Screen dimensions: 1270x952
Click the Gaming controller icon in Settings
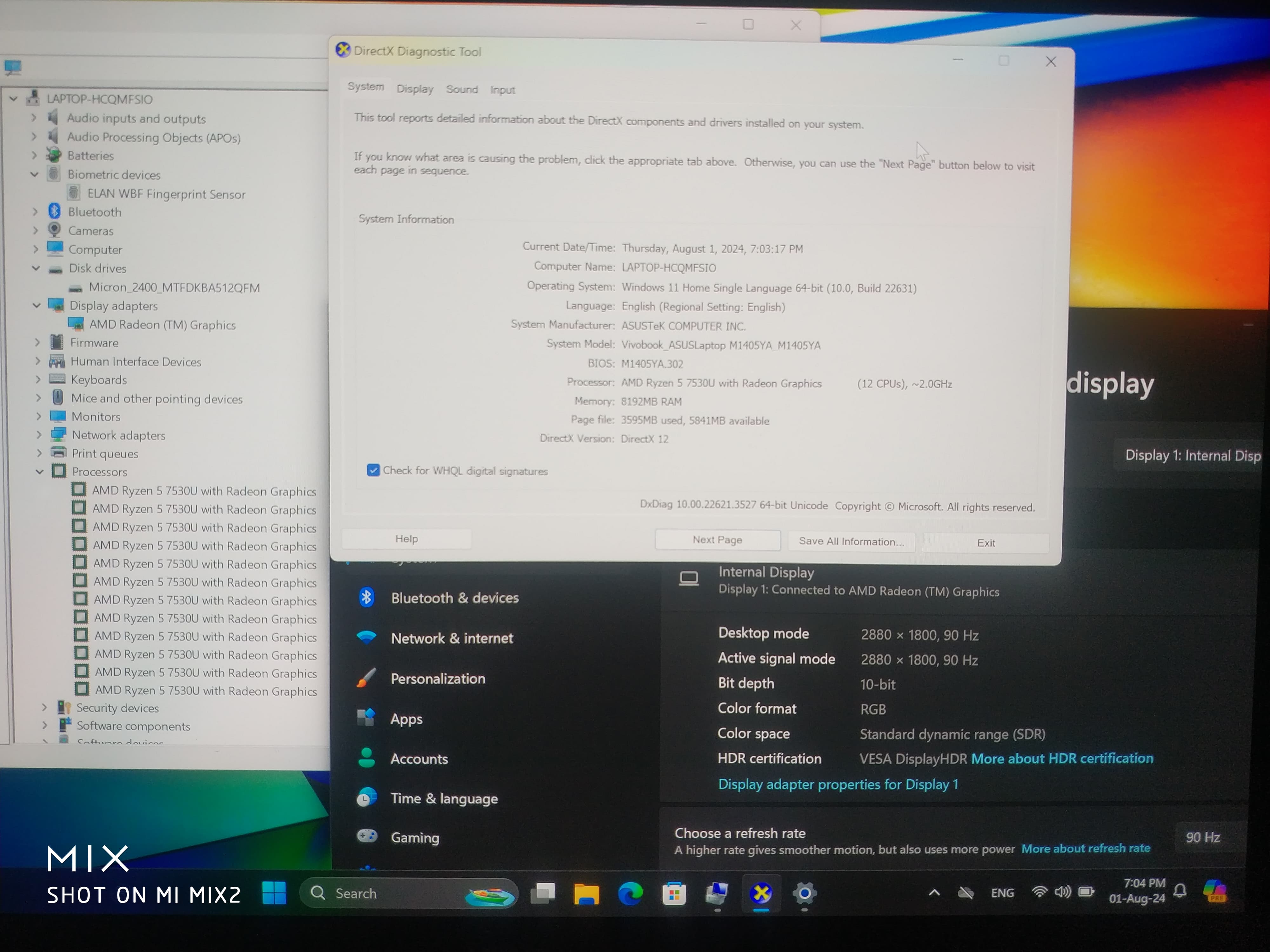tap(366, 836)
